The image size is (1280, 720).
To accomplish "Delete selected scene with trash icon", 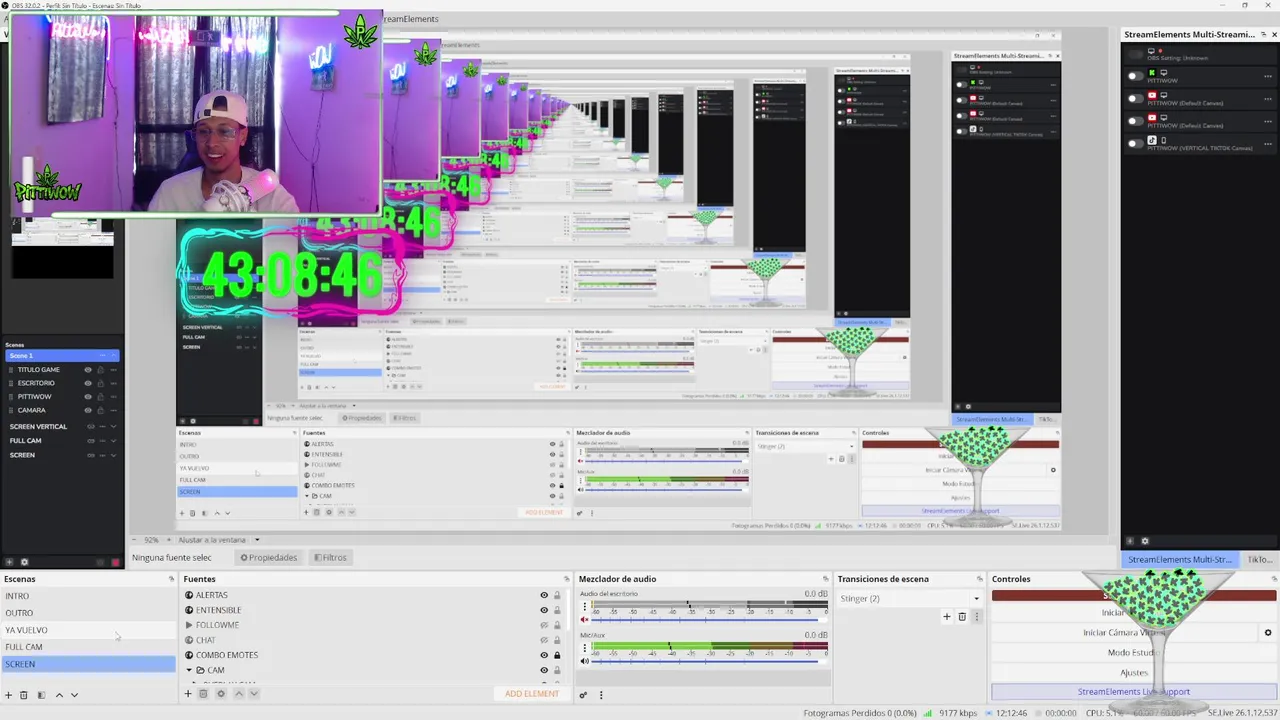I will (24, 695).
